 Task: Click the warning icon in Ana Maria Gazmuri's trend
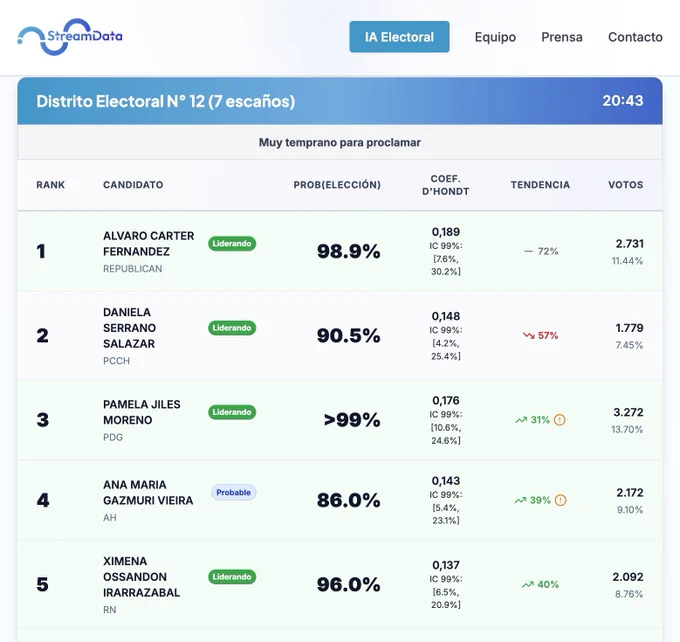click(x=560, y=500)
